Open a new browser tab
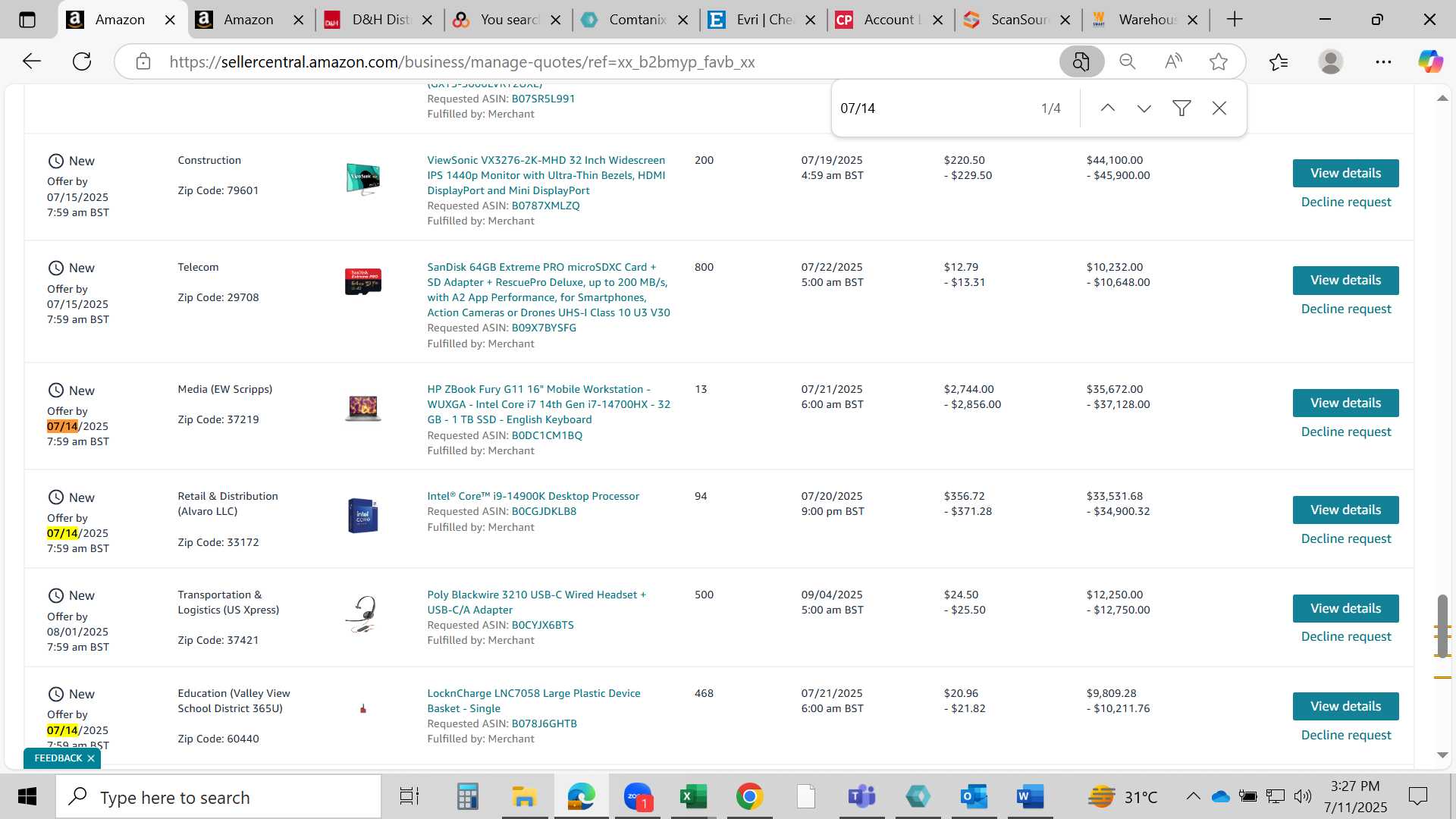This screenshot has width=1456, height=819. pos(1235,20)
